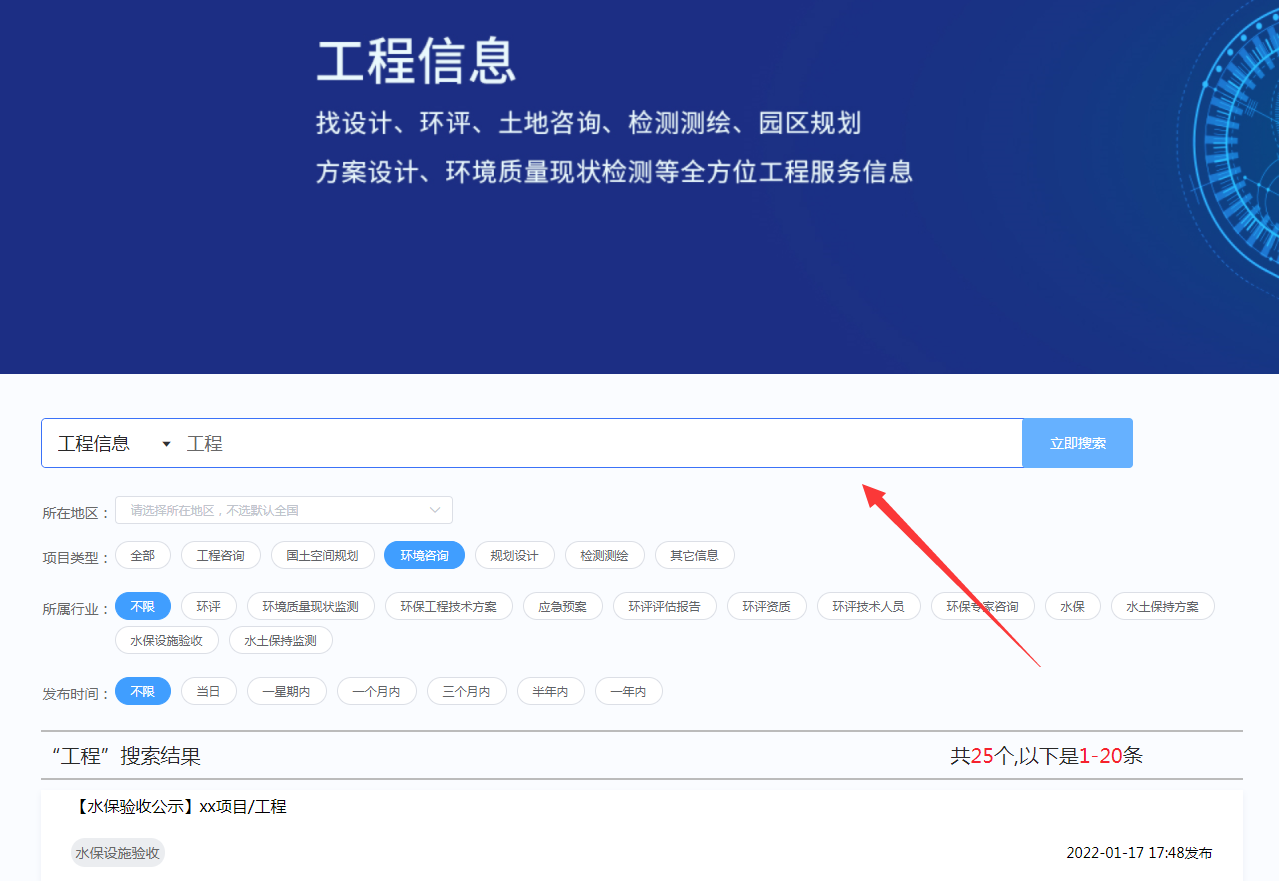
Task: Filter by 环境质量现状监测 industry
Action: tap(310, 606)
